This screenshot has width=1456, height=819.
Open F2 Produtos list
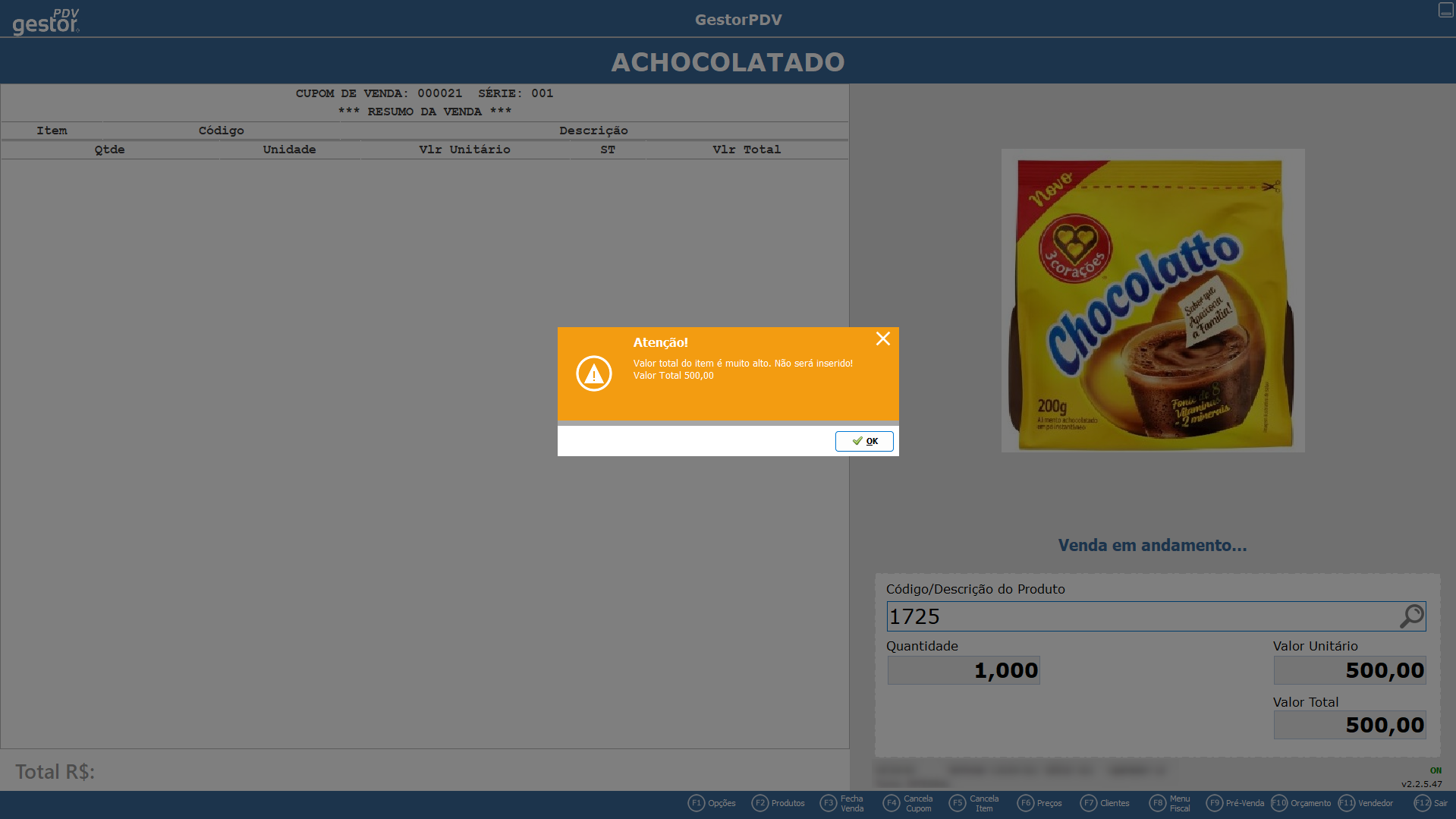pos(778,803)
